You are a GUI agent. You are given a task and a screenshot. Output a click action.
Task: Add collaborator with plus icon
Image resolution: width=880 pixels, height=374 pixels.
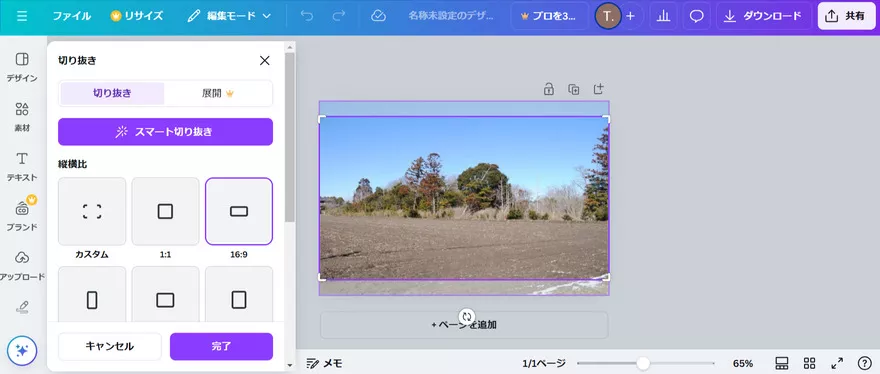[630, 16]
